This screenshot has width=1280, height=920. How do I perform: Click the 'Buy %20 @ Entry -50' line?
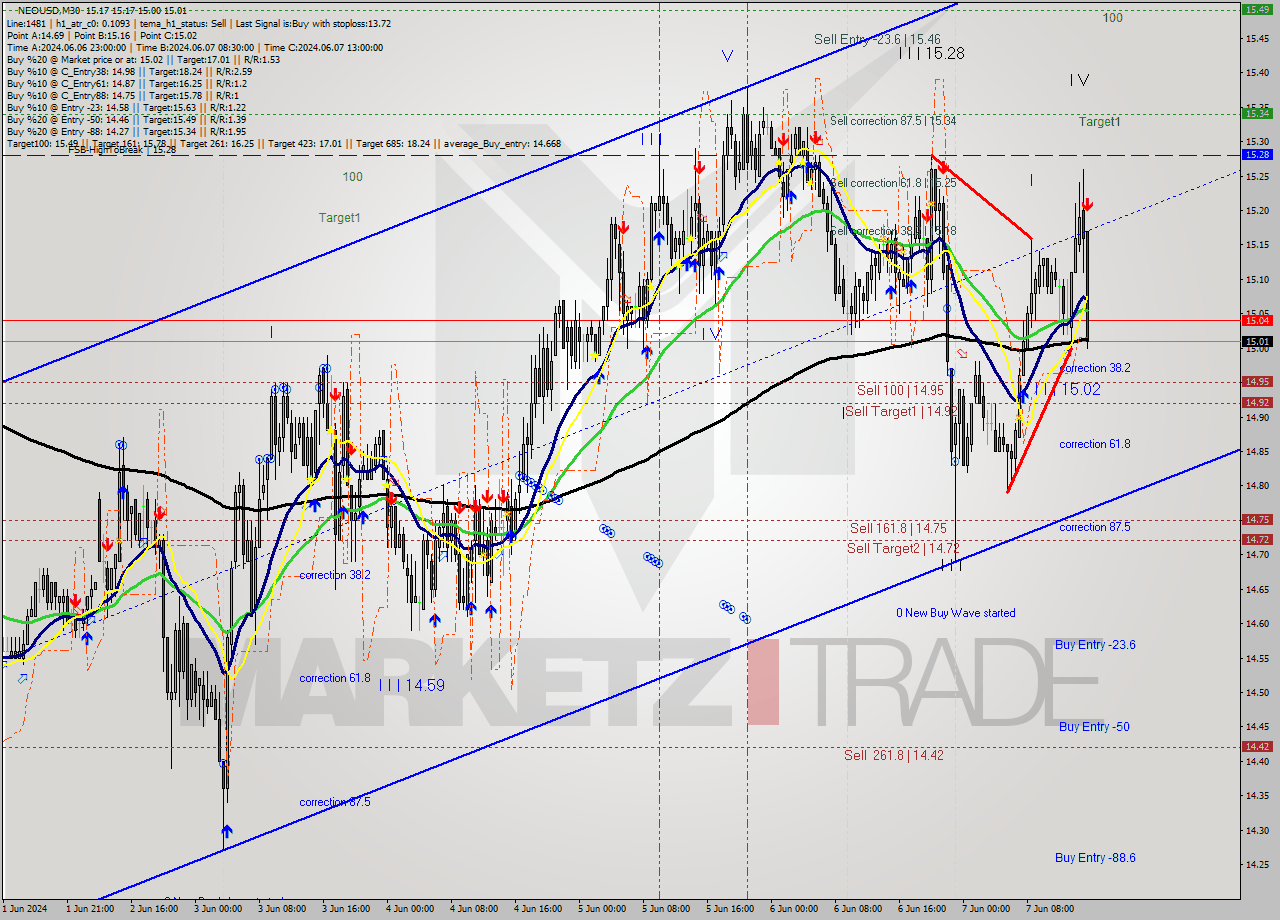point(126,119)
